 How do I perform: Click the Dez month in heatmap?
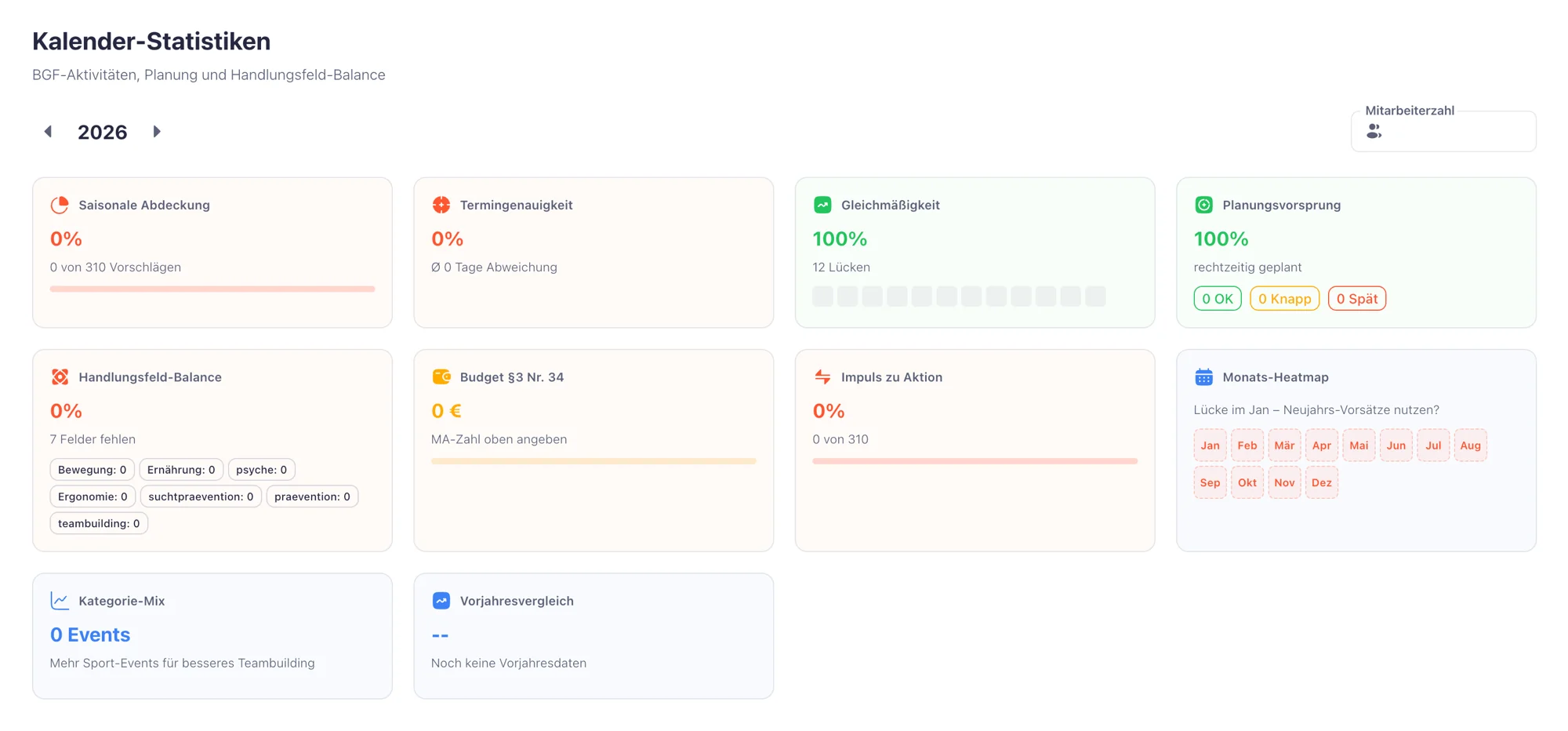pyautogui.click(x=1321, y=483)
